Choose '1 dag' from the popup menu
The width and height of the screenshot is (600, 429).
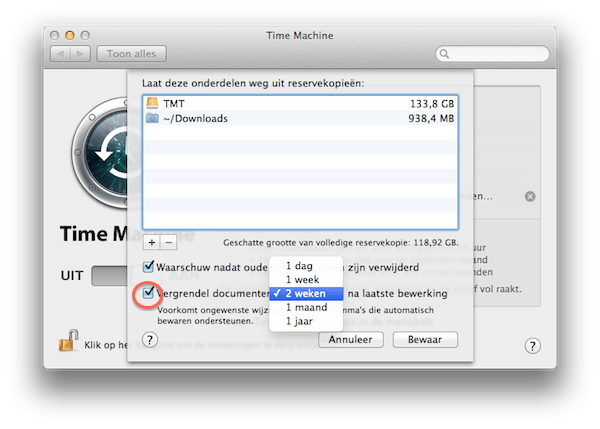click(306, 266)
